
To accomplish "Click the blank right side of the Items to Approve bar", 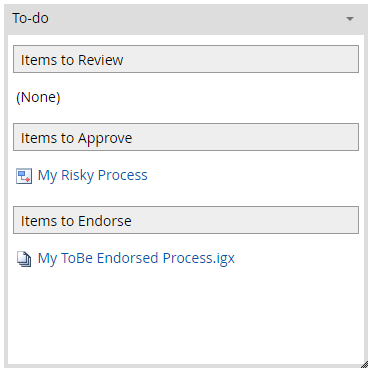I will 245,137.
